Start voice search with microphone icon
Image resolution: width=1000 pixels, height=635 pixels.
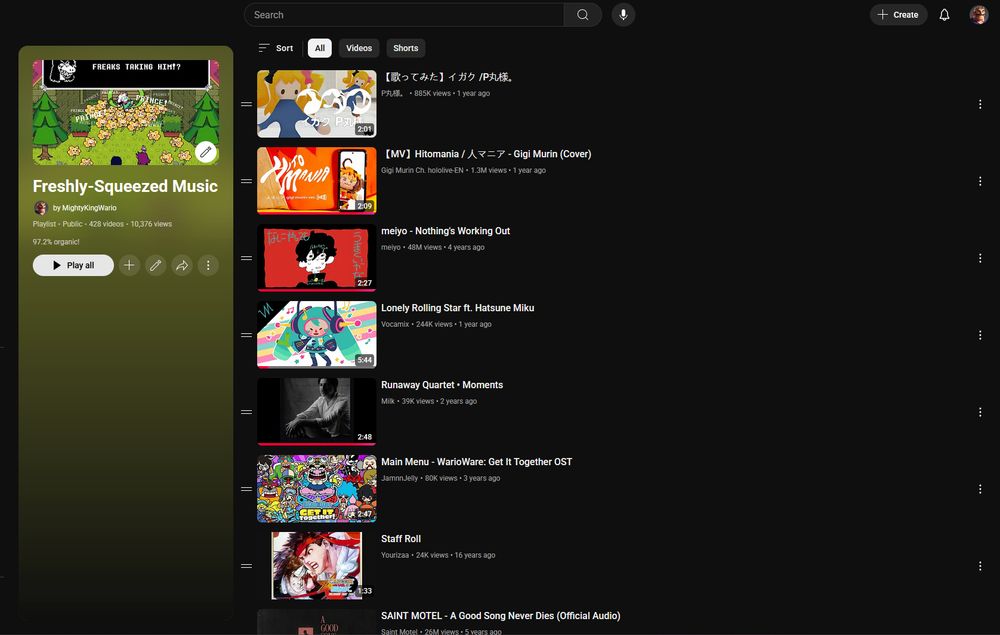pos(623,15)
